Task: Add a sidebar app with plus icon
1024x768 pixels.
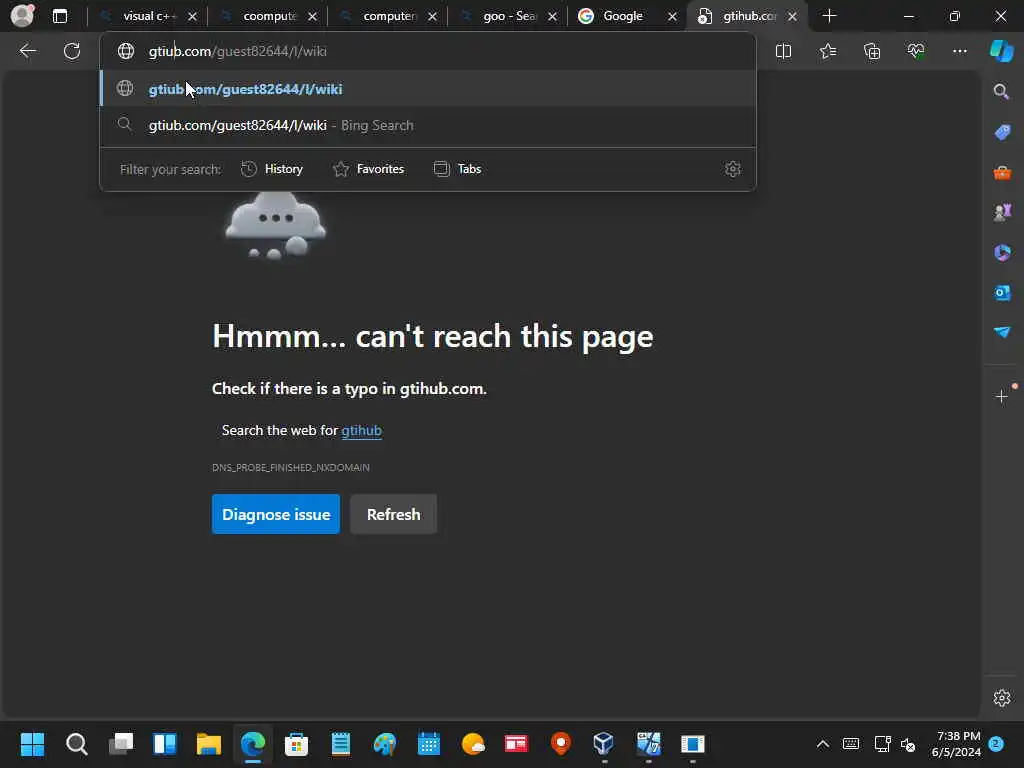Action: (1002, 396)
